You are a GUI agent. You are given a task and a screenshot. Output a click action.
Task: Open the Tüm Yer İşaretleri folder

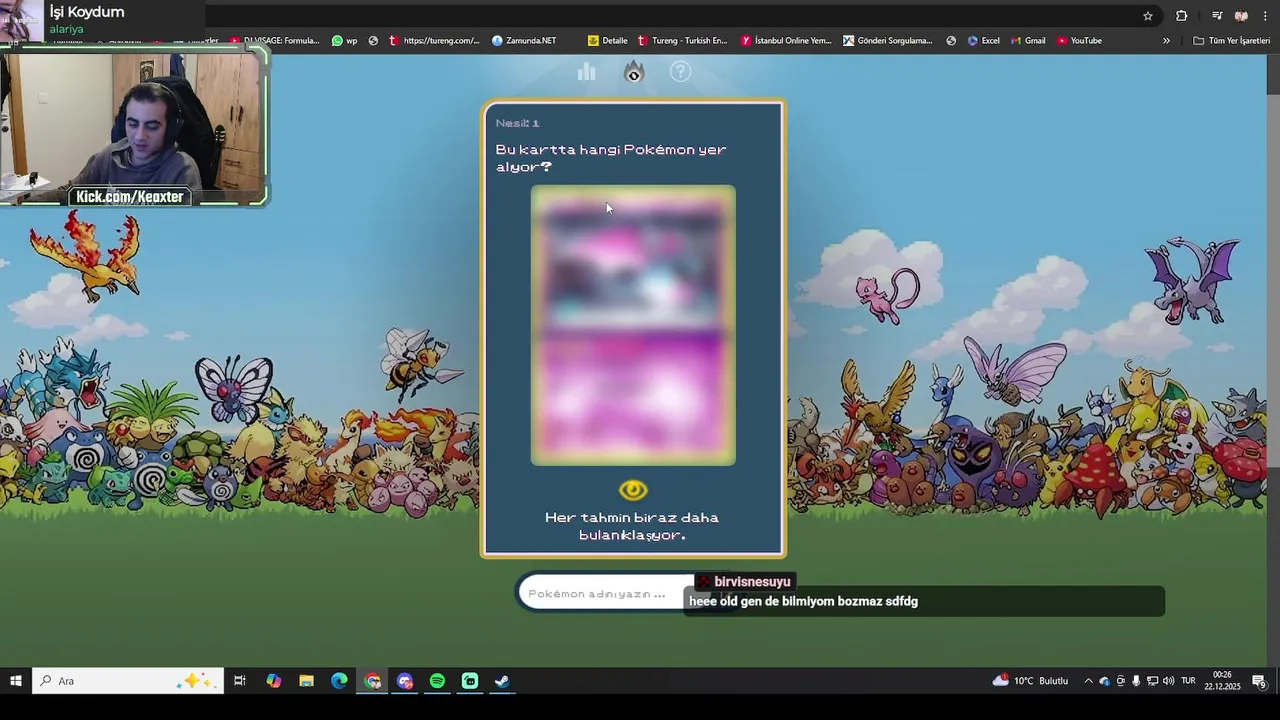click(1232, 41)
